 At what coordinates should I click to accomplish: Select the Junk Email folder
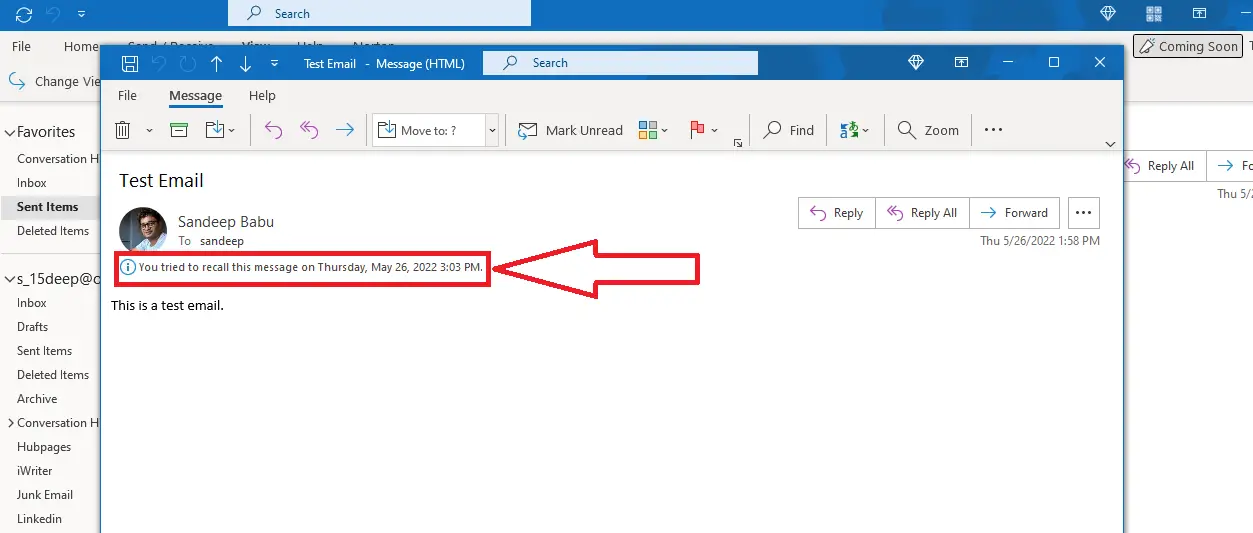(x=45, y=495)
